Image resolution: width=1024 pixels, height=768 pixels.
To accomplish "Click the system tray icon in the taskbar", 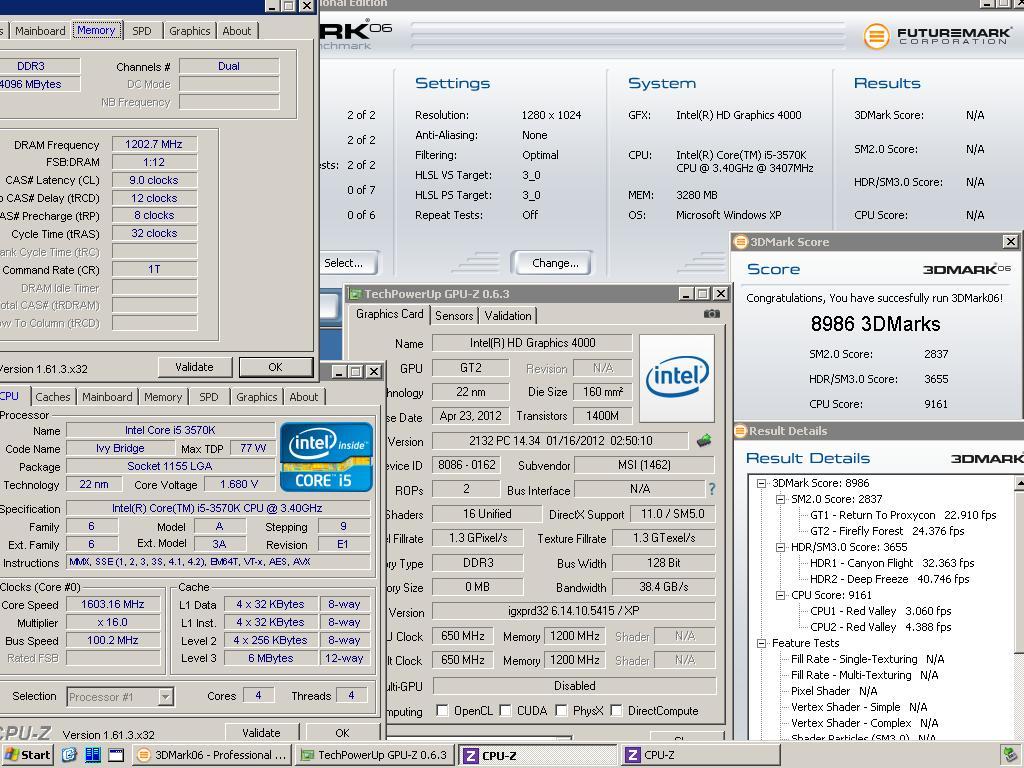I will point(1010,755).
